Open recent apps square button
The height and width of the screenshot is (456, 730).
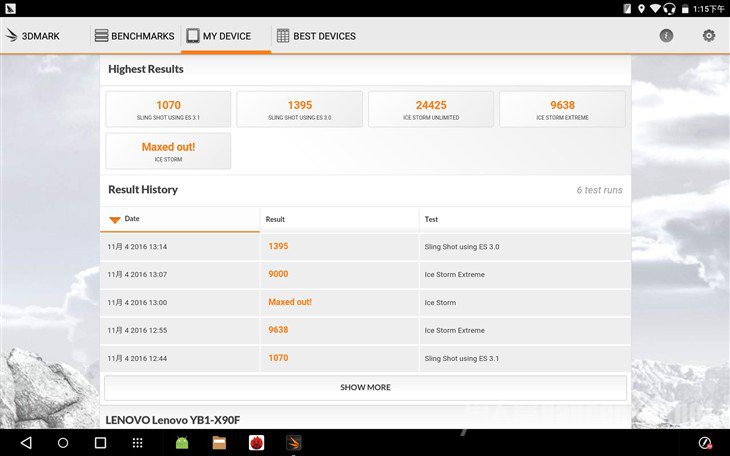click(x=100, y=442)
